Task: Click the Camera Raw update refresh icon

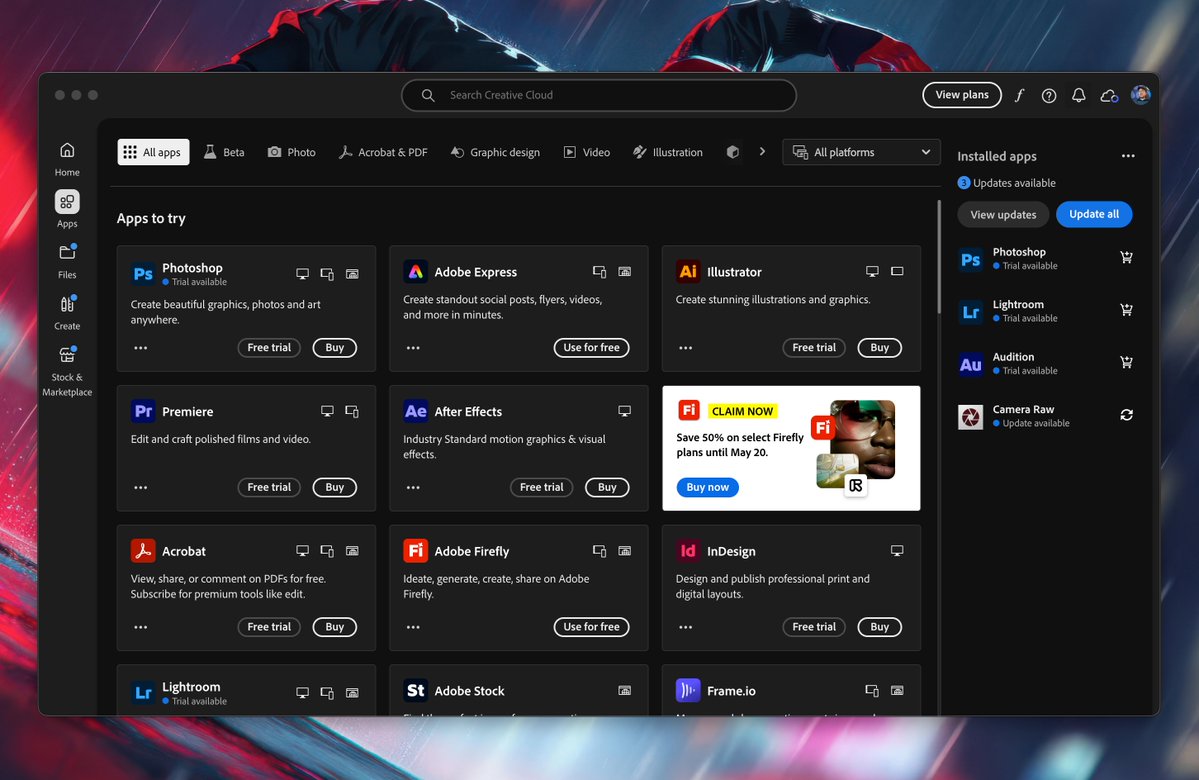Action: tap(1126, 414)
